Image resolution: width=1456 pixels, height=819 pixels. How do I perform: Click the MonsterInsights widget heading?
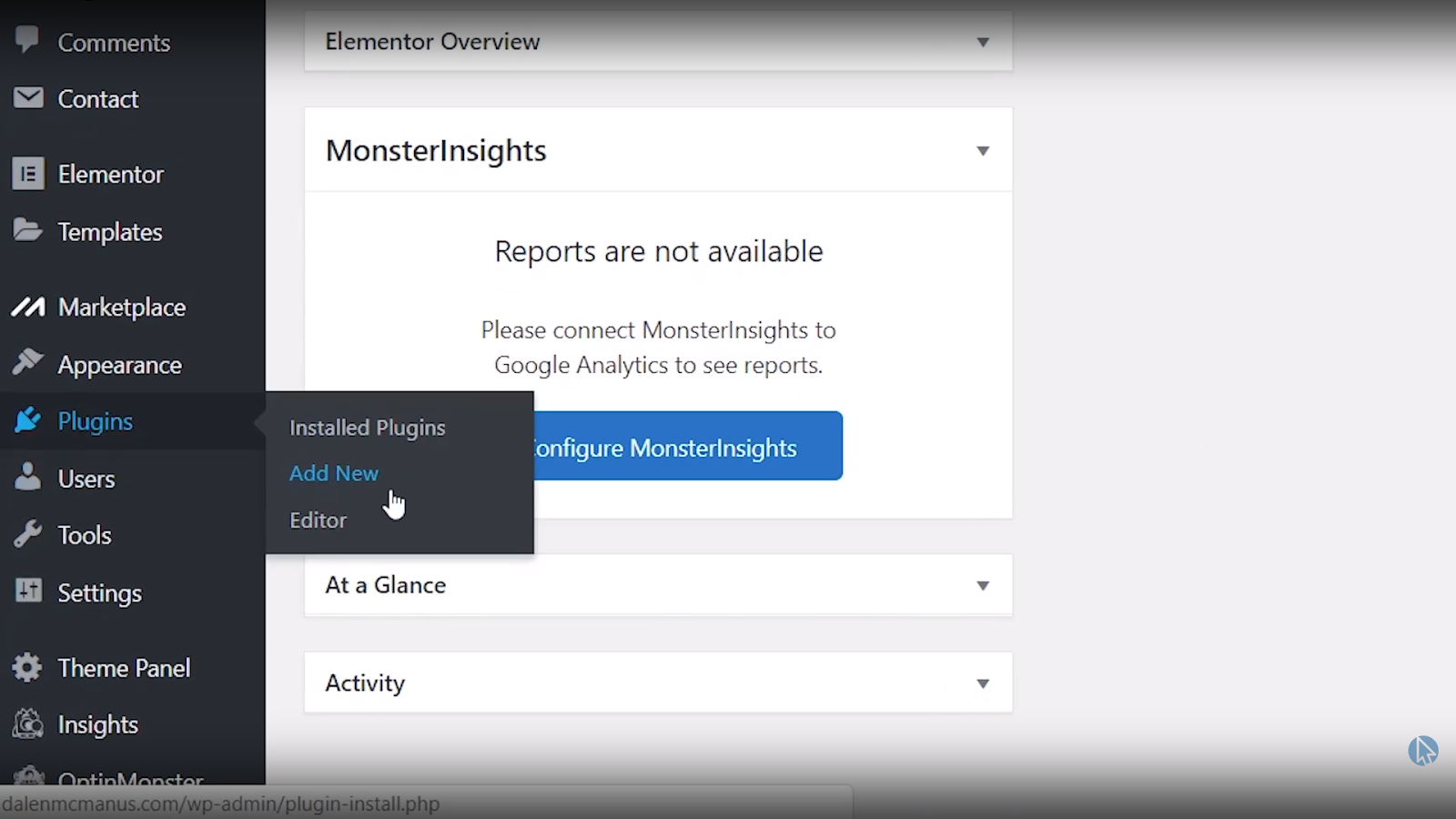[436, 150]
